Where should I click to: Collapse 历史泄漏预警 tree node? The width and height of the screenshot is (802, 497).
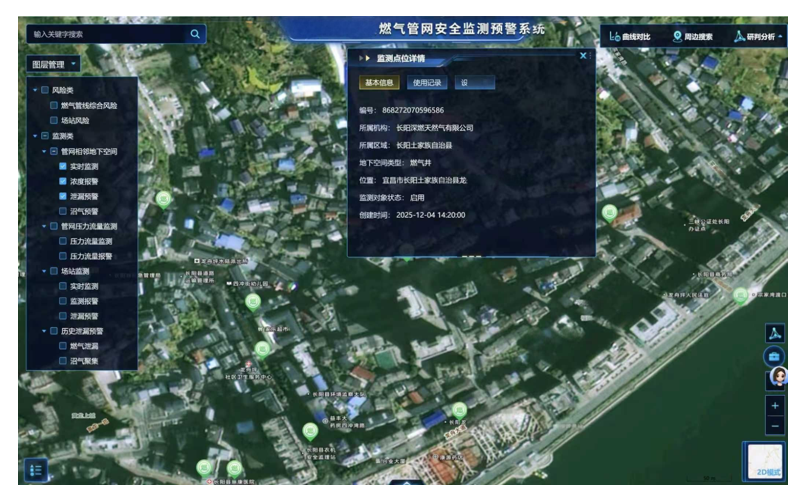[x=44, y=331]
